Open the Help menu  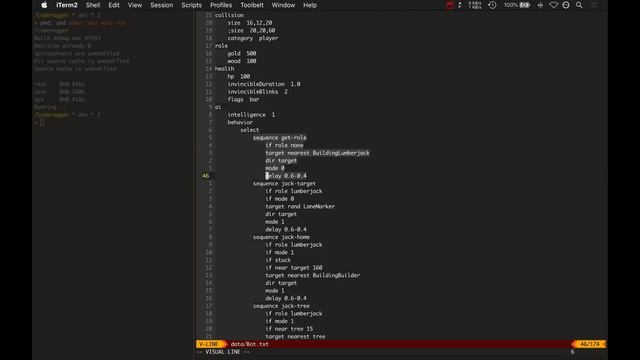tap(310, 5)
